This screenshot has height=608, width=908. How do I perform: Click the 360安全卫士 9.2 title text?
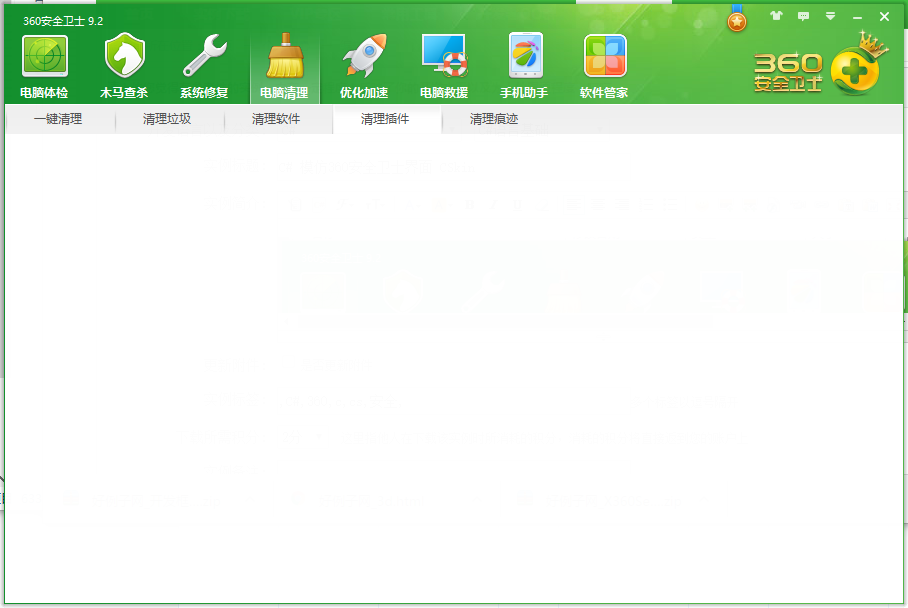point(63,21)
